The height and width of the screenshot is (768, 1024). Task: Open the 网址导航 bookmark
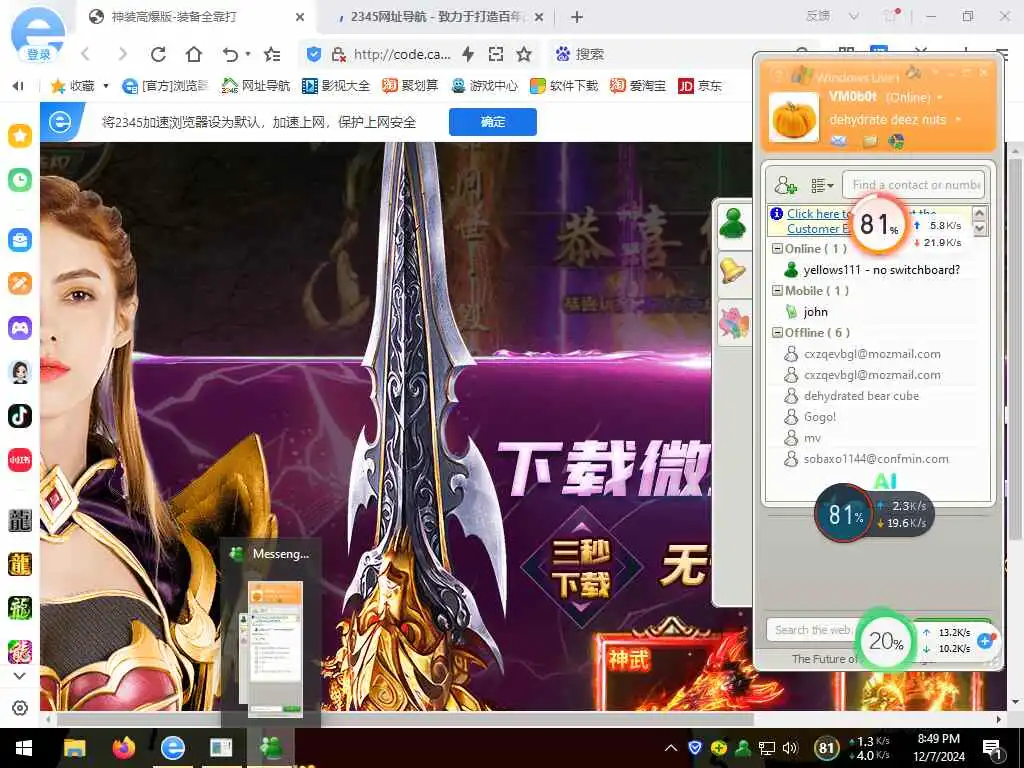tap(255, 86)
